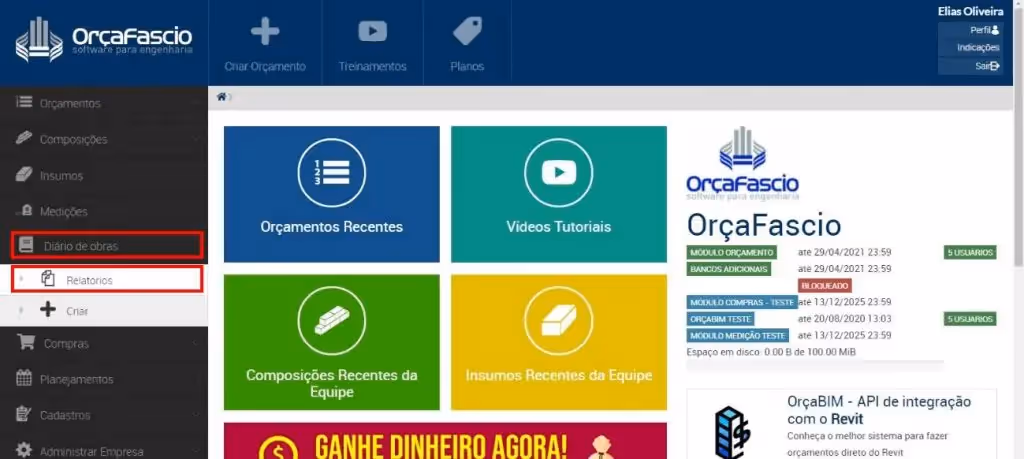Click the home breadcrumb icon
Viewport: 1024px width, 459px height.
[x=221, y=97]
